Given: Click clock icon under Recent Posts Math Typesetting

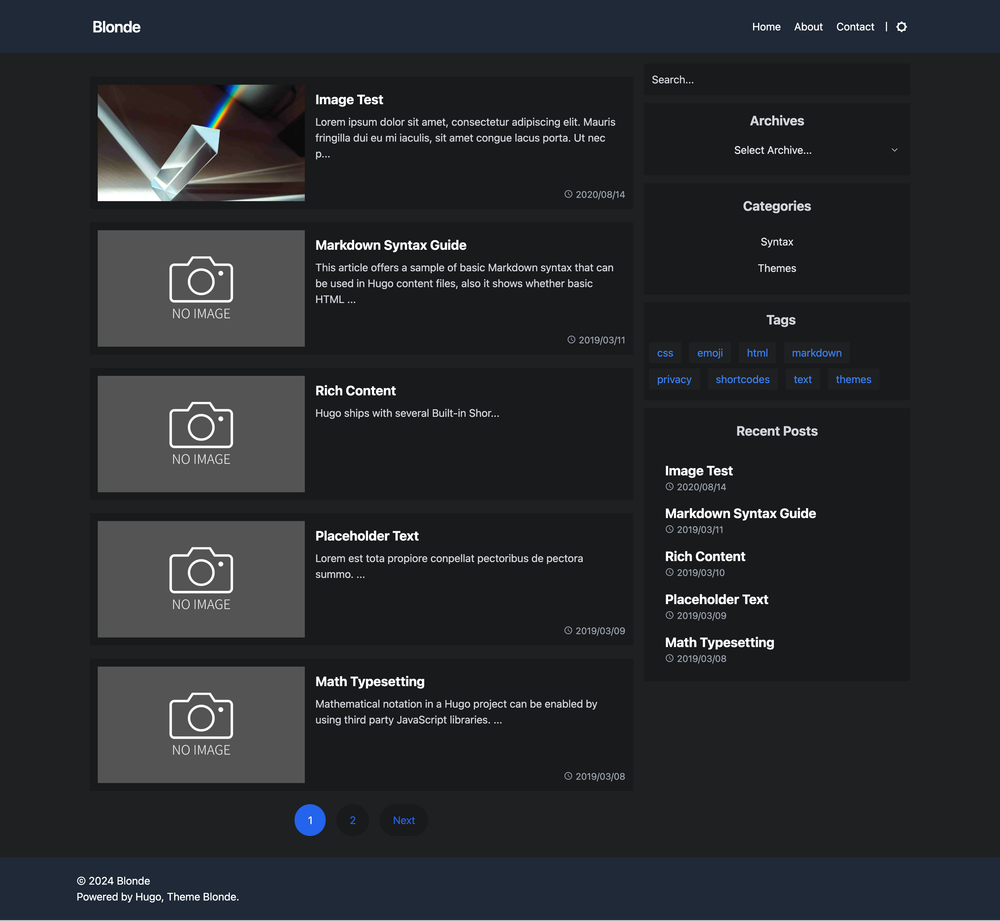Looking at the screenshot, I should click(x=670, y=658).
